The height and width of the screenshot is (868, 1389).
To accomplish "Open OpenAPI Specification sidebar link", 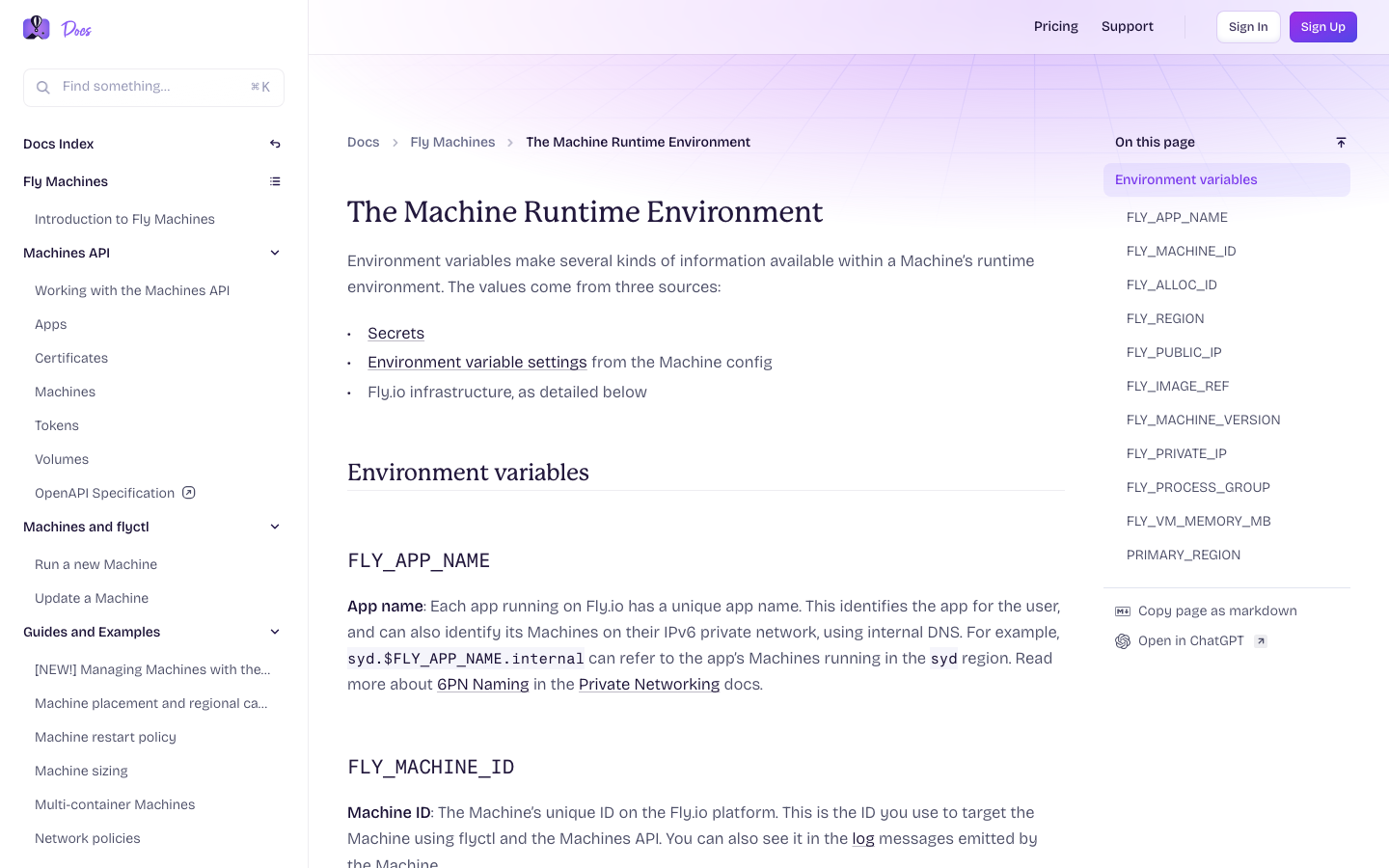I will pyautogui.click(x=105, y=493).
